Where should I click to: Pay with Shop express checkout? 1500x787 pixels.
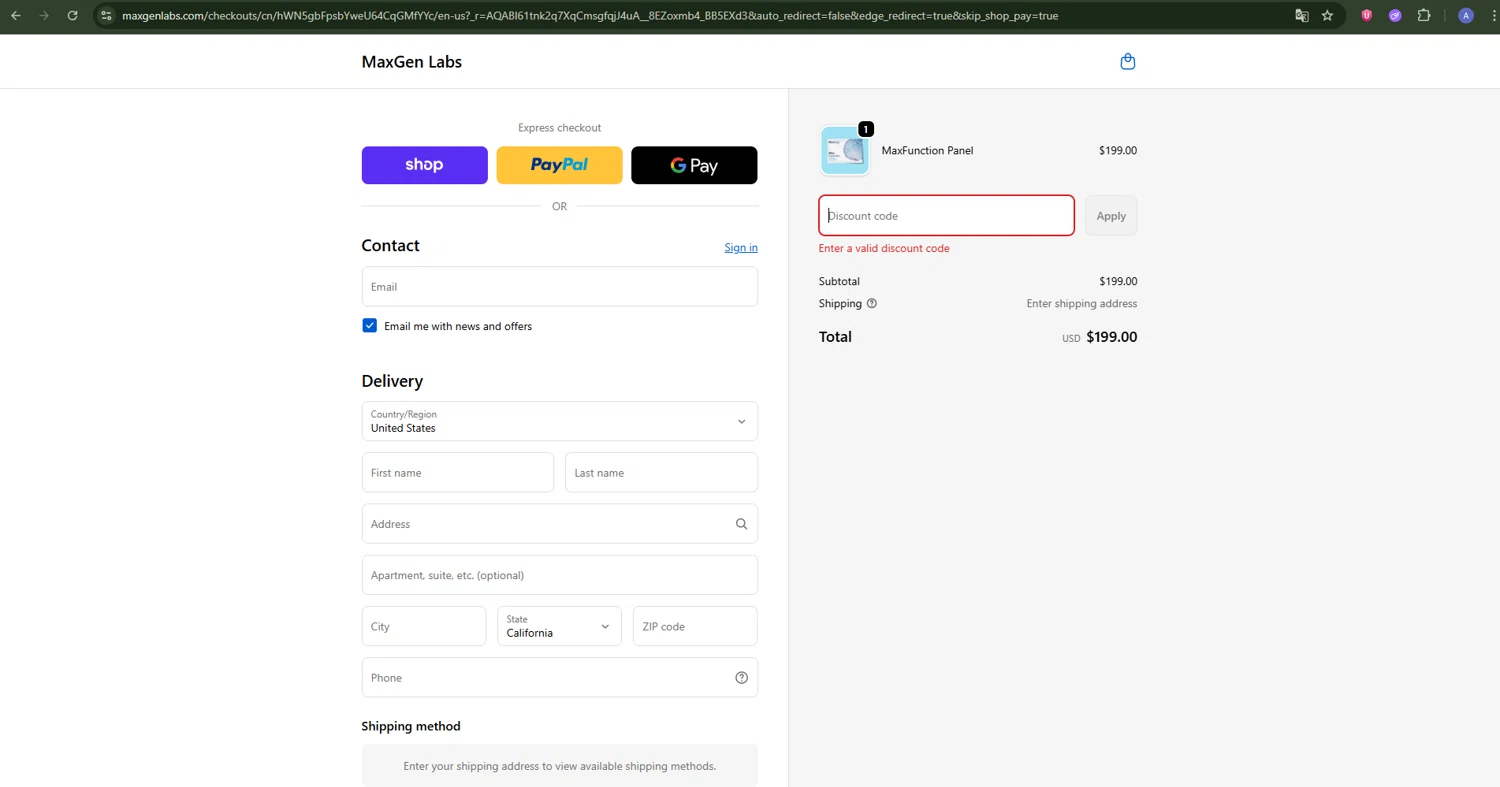click(x=424, y=165)
